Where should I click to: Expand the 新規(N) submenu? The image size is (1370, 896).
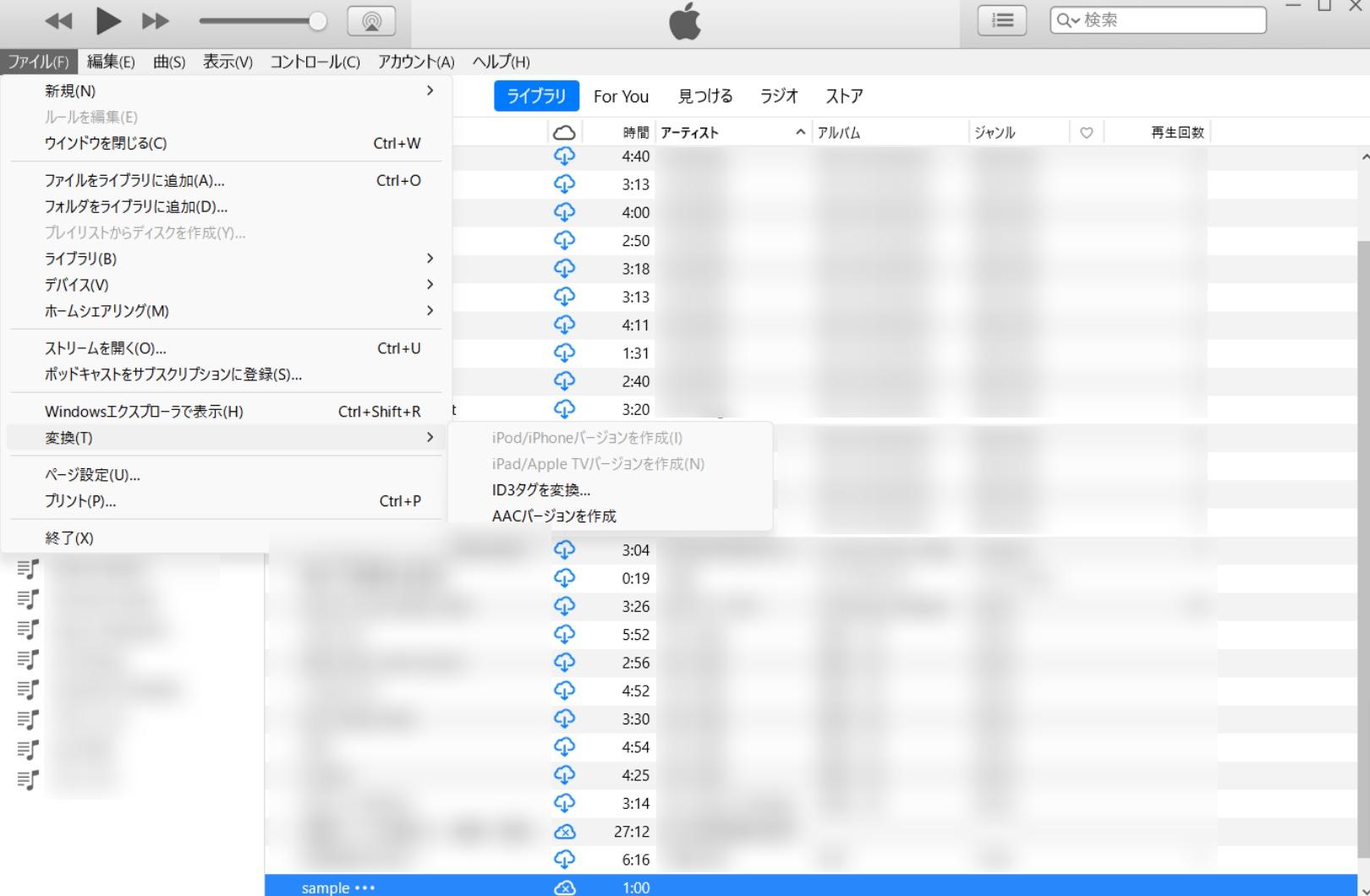pyautogui.click(x=227, y=90)
